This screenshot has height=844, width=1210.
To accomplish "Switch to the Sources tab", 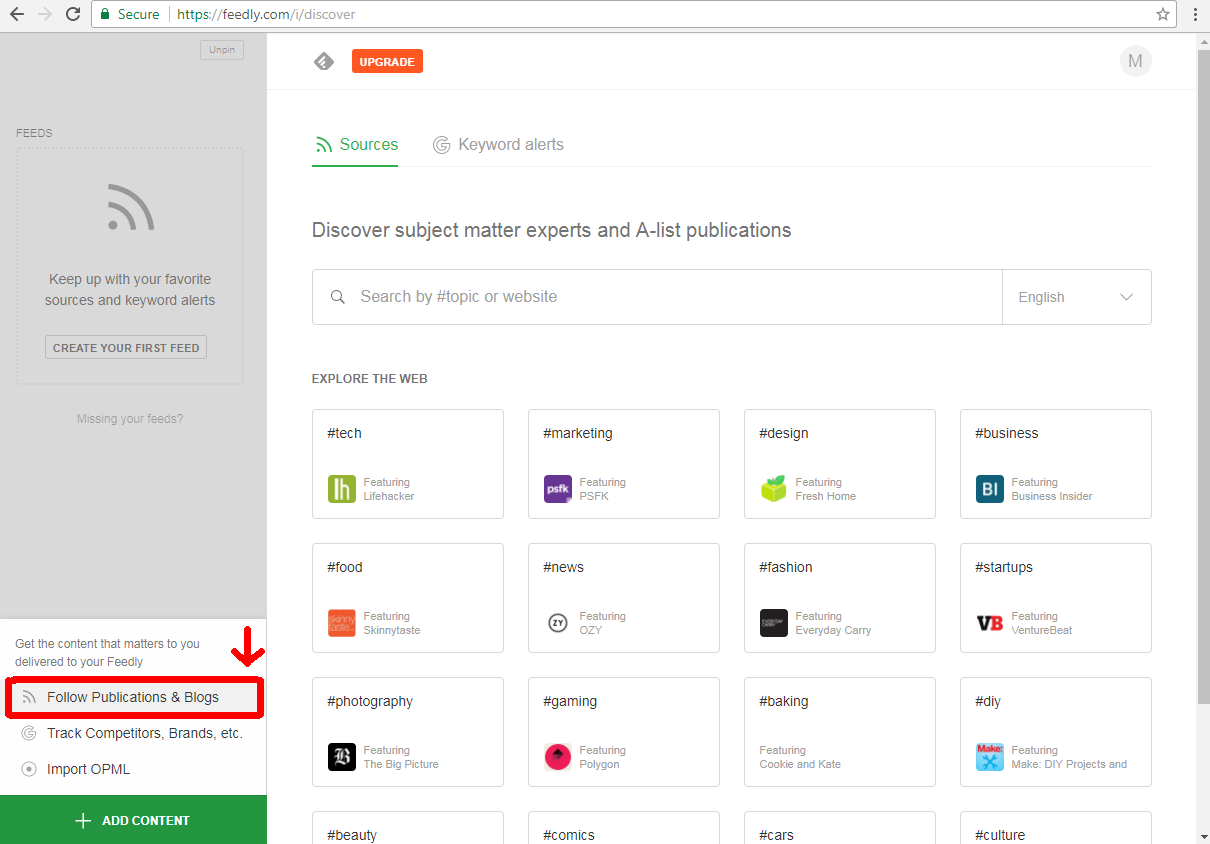I will (x=355, y=145).
